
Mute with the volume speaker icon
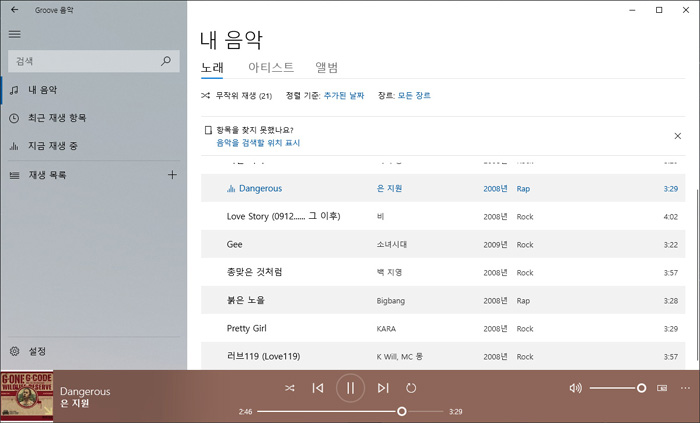pyautogui.click(x=575, y=388)
